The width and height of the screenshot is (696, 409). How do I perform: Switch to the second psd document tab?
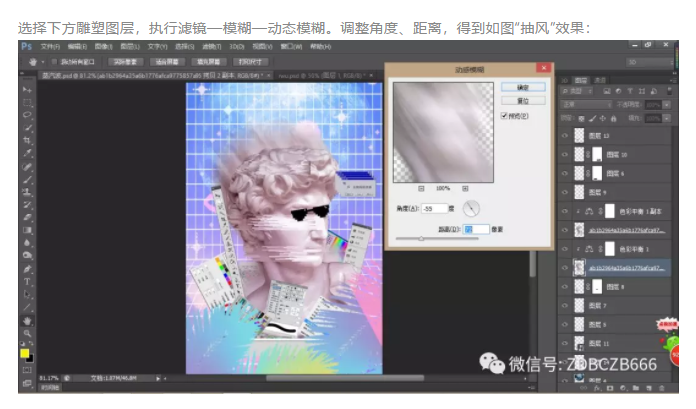(326, 75)
